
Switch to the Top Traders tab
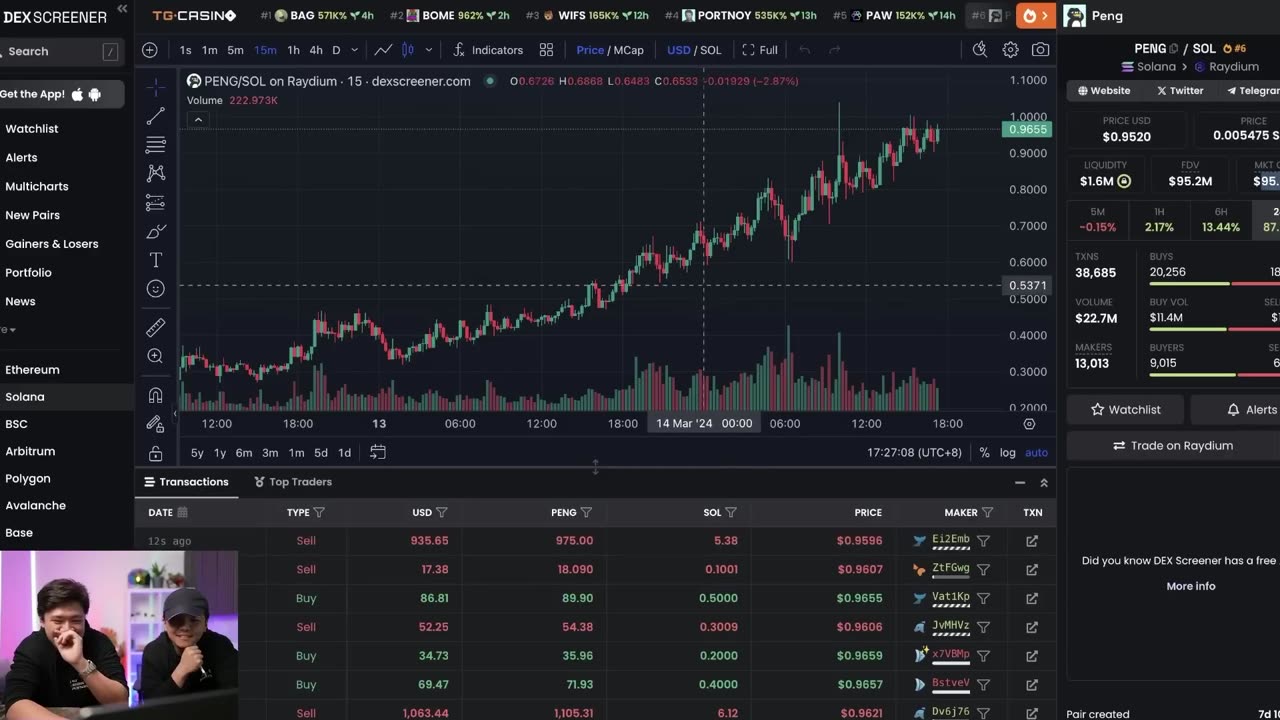coord(292,482)
